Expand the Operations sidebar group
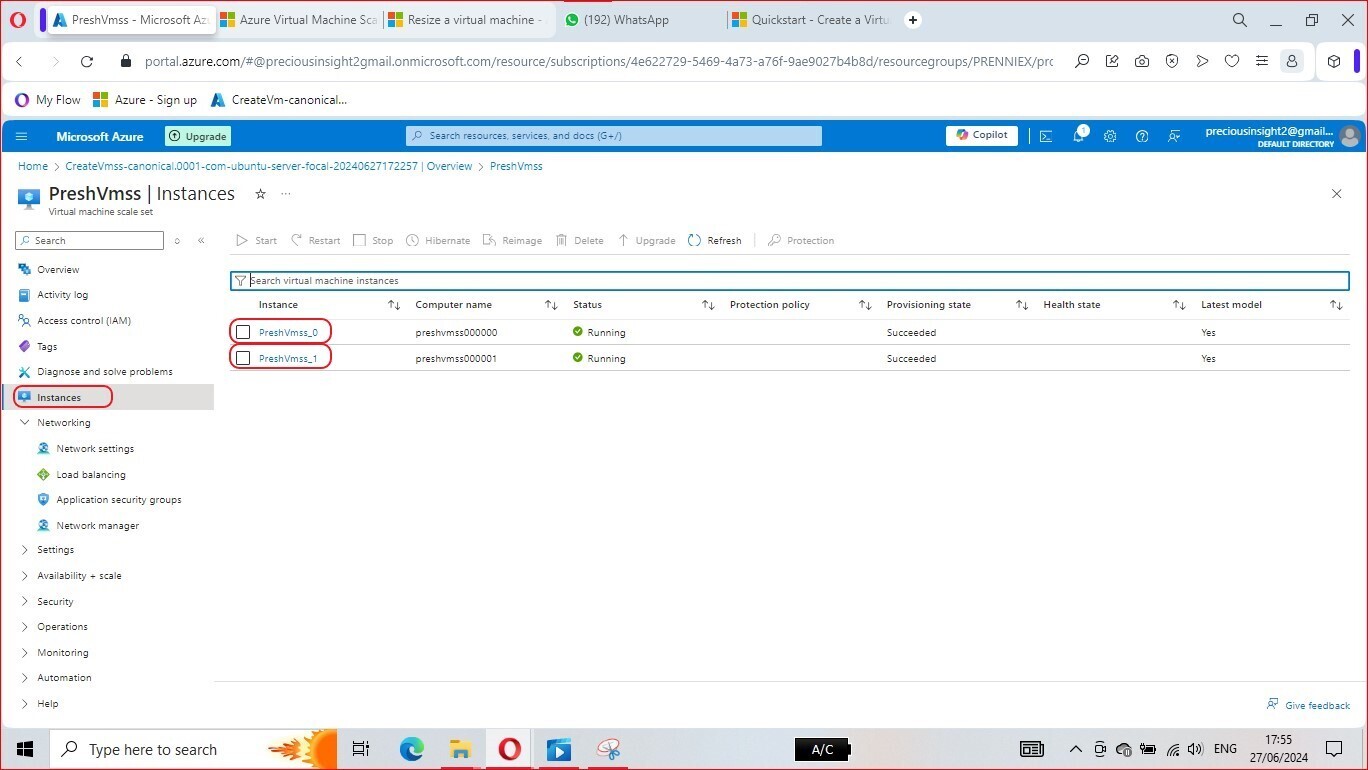The height and width of the screenshot is (770, 1368). (x=25, y=627)
